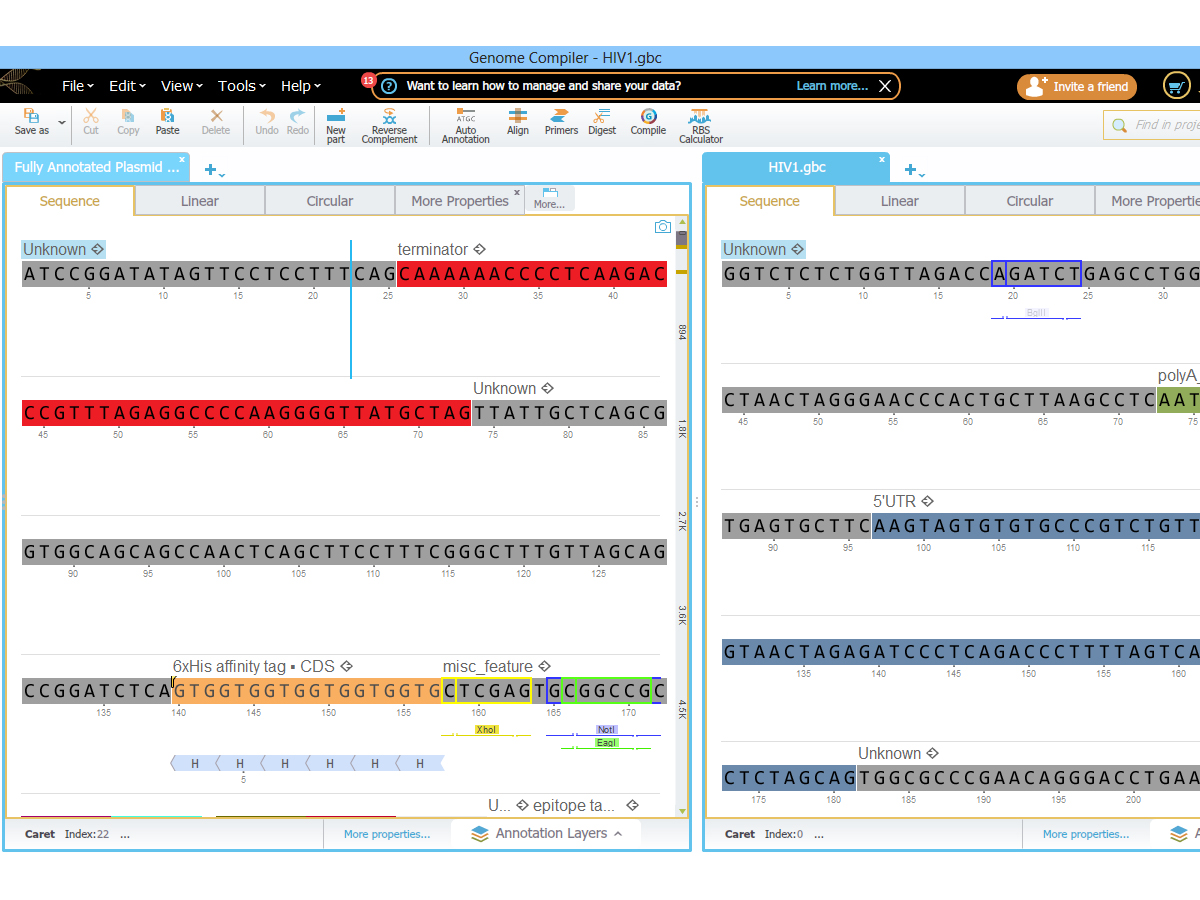The image size is (1200, 900).
Task: Launch the Primers tool
Action: point(561,123)
